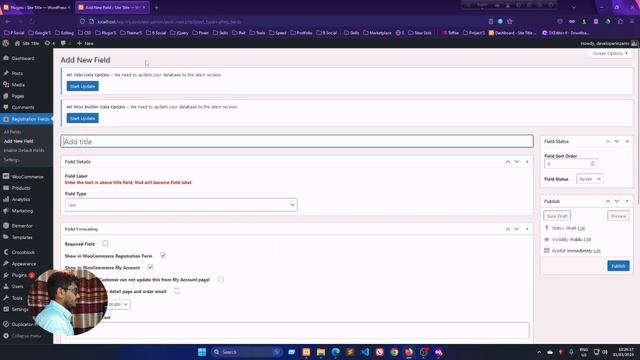Click the New plus item in admin bar

pos(85,43)
